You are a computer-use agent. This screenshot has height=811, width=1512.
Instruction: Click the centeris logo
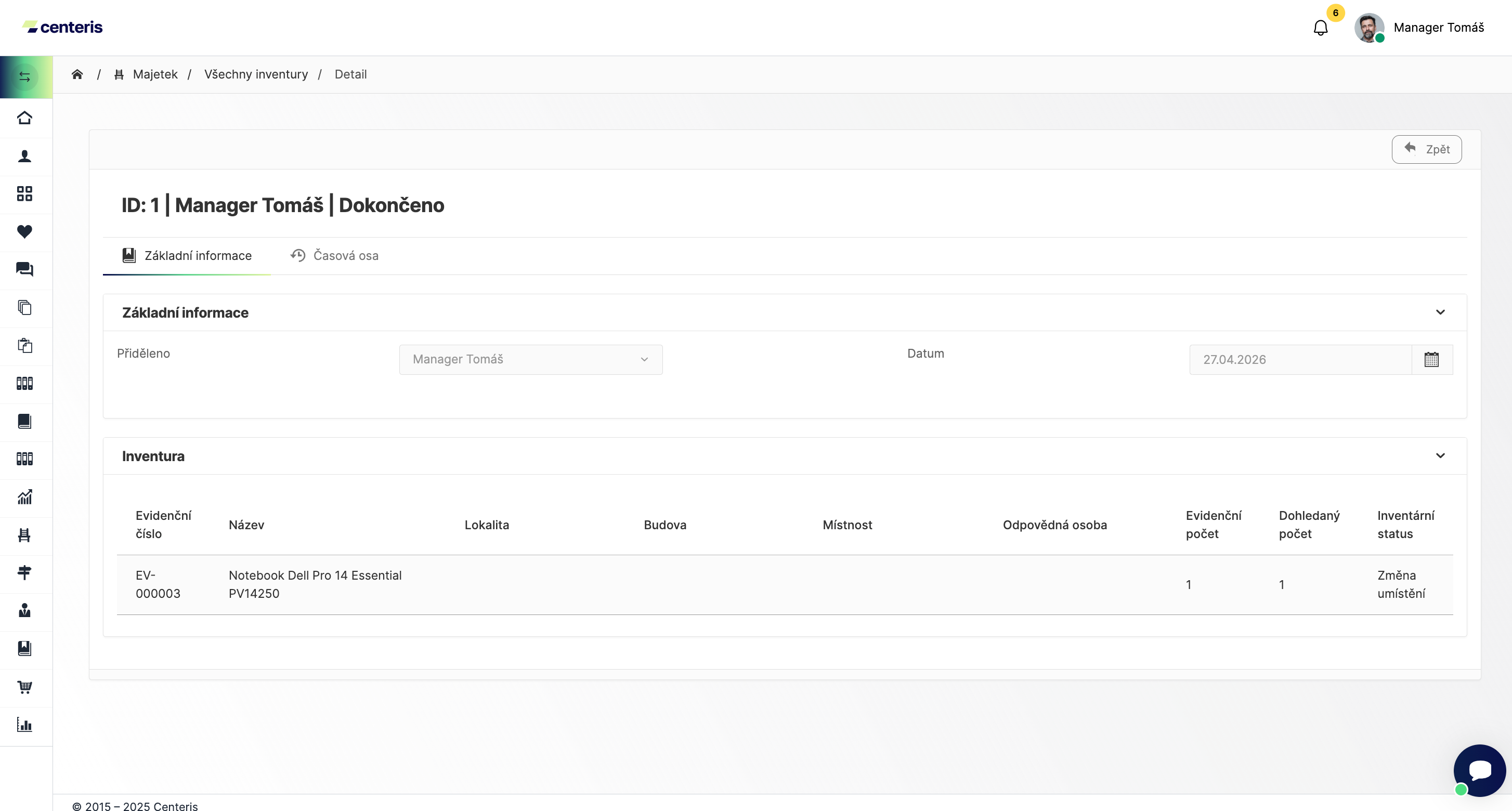pyautogui.click(x=63, y=27)
